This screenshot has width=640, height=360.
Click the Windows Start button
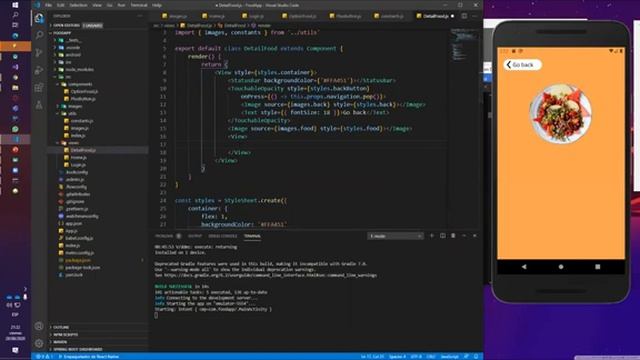pos(15,5)
